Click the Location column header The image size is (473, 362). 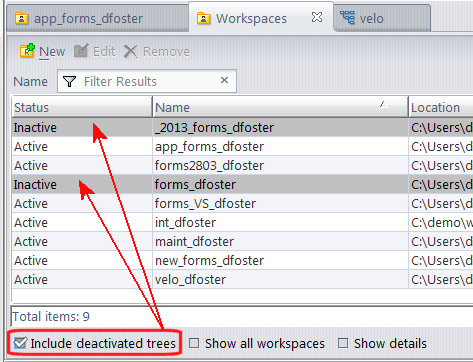[x=441, y=107]
